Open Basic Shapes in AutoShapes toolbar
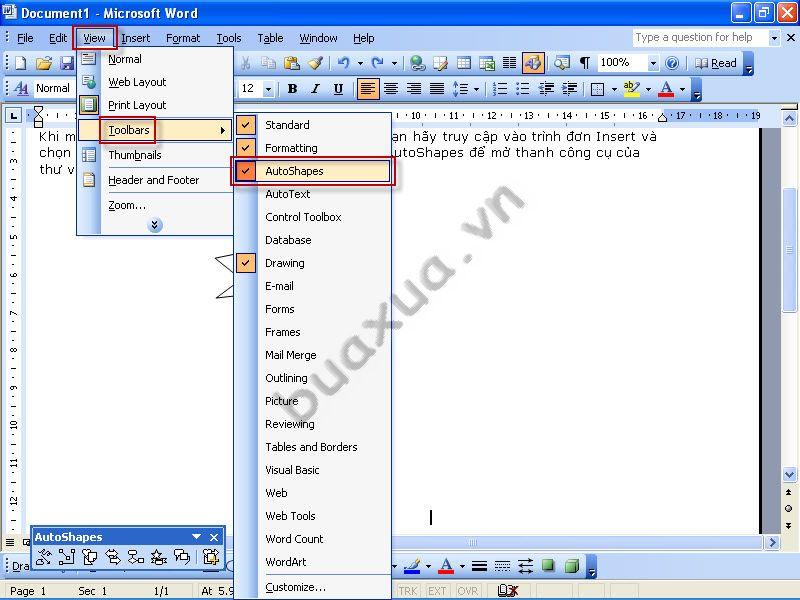The height and width of the screenshot is (600, 800). click(90, 557)
